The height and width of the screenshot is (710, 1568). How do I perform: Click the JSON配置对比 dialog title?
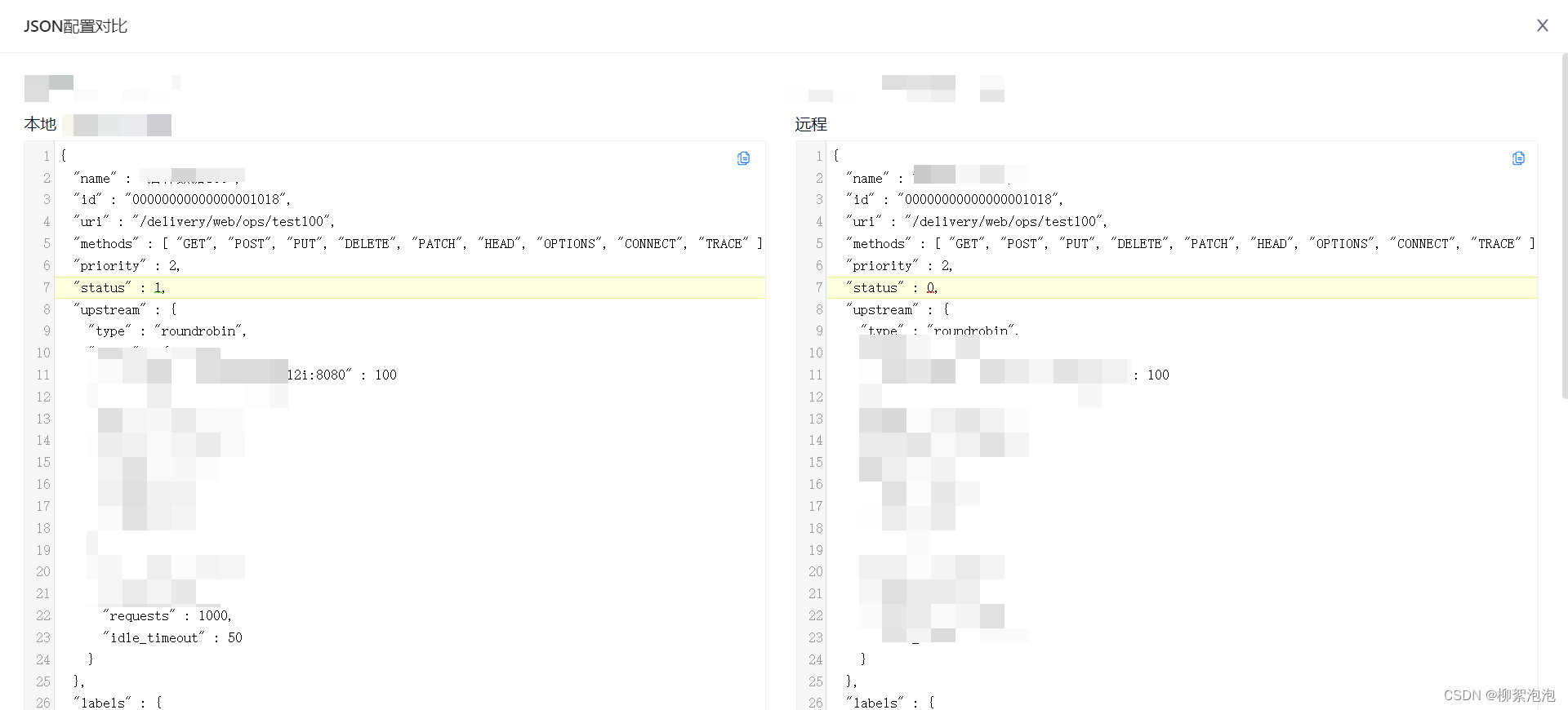point(75,26)
